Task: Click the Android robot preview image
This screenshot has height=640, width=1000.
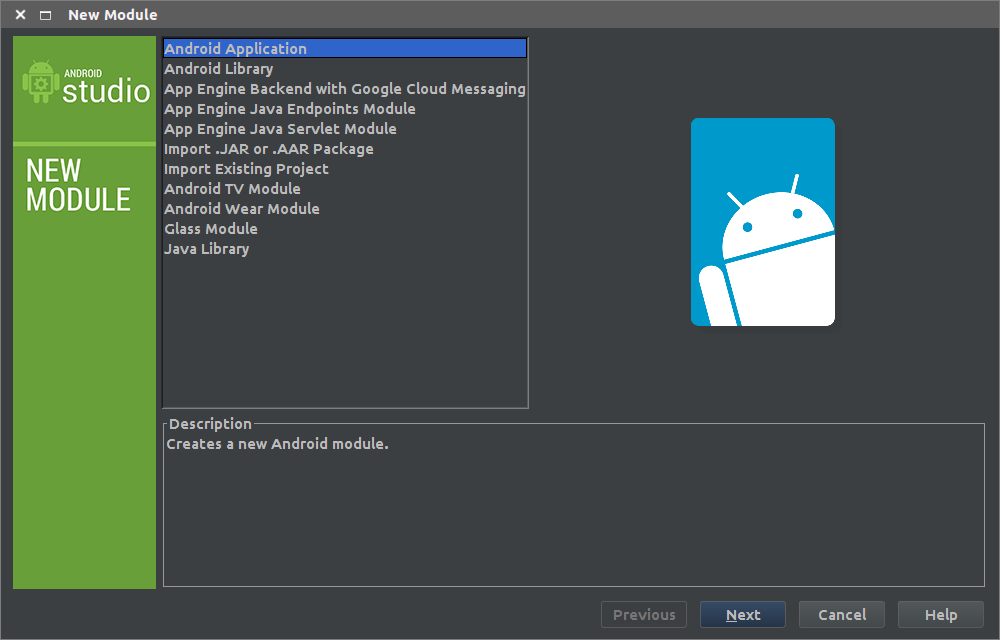Action: (x=762, y=222)
